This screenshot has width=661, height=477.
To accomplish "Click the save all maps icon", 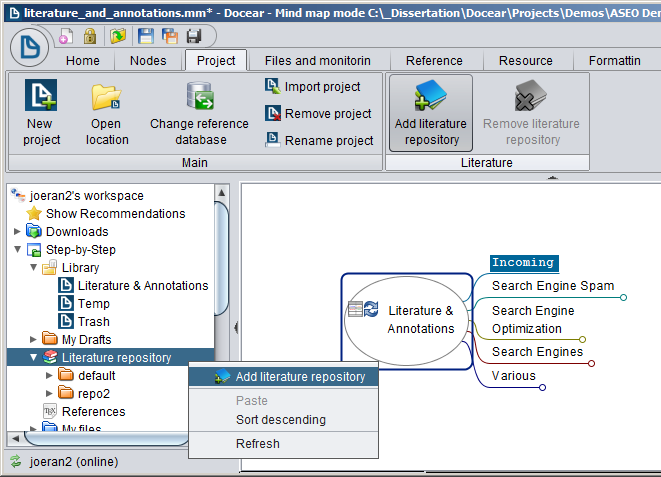I will [170, 36].
